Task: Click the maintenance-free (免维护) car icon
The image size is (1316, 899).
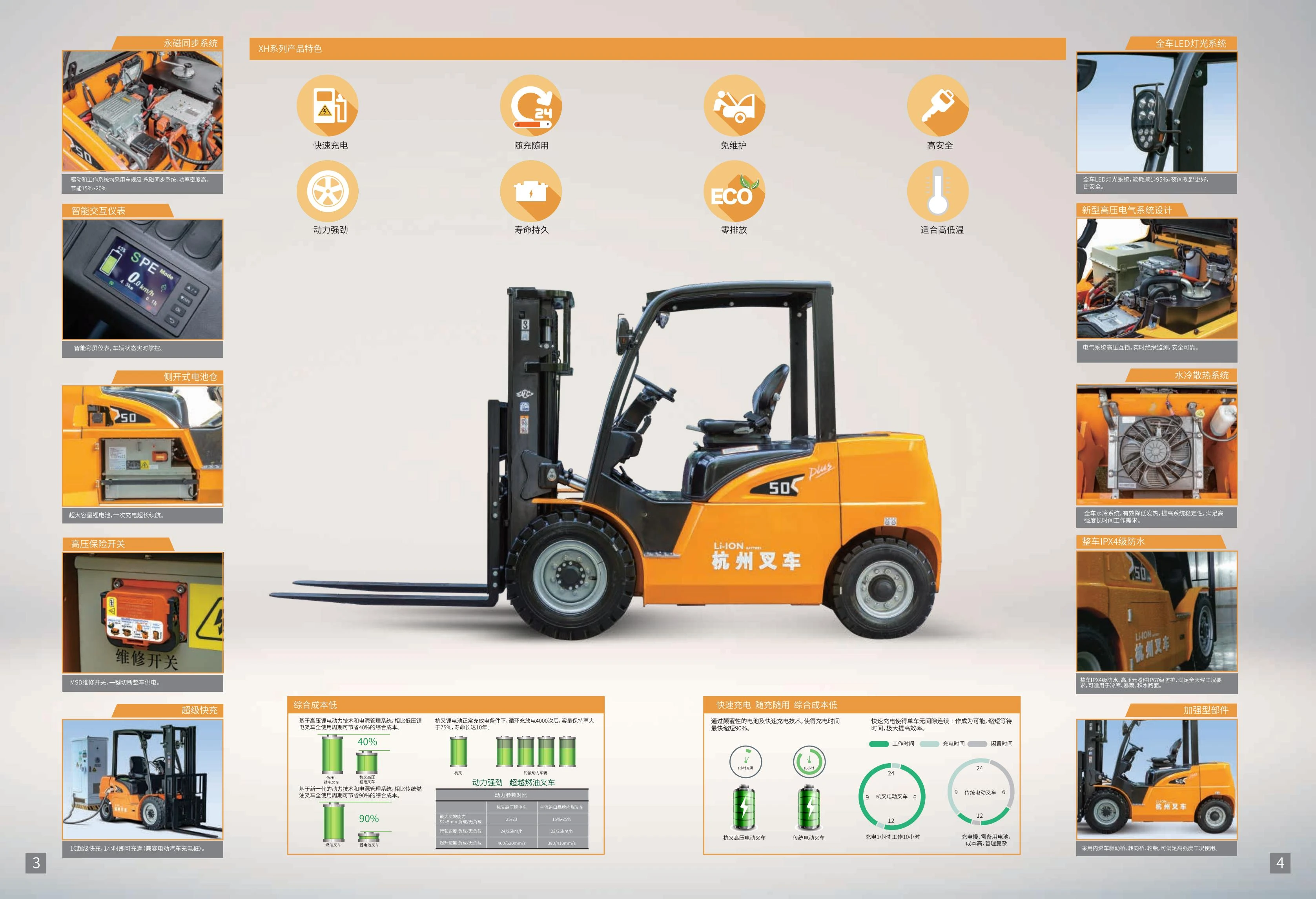Action: (x=734, y=106)
